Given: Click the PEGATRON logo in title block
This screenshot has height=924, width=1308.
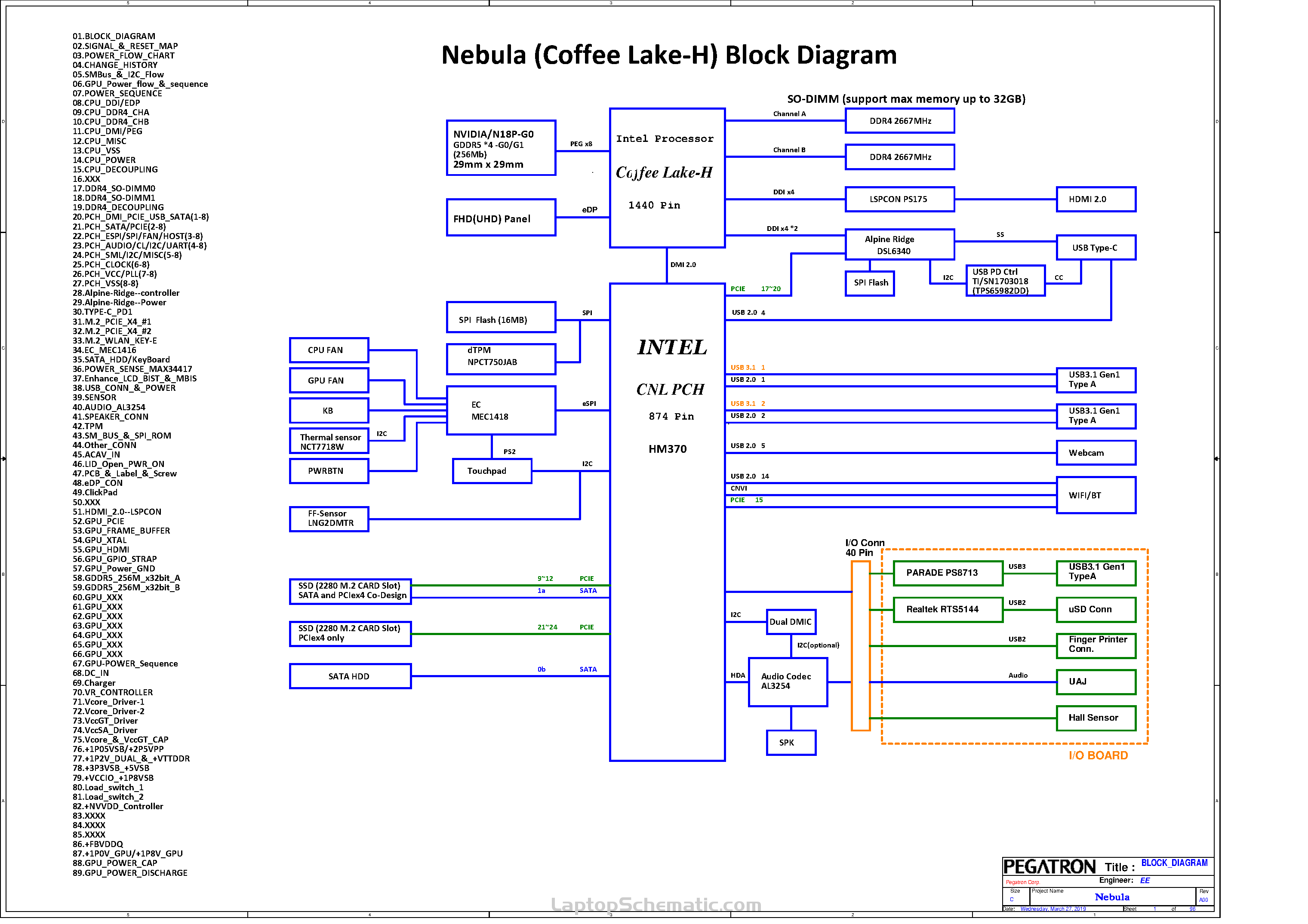Looking at the screenshot, I should (x=1049, y=868).
